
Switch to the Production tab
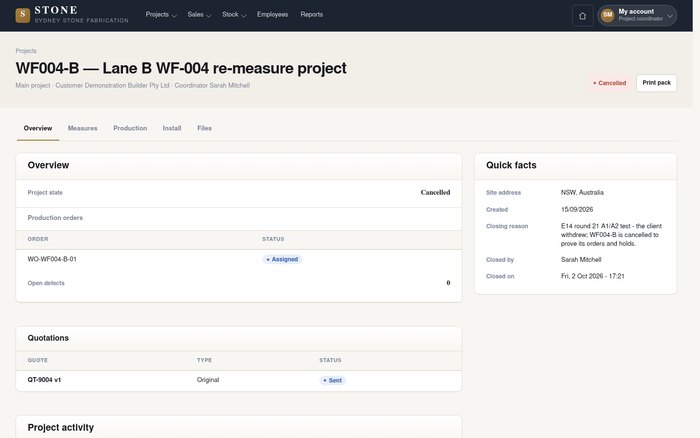coord(130,128)
